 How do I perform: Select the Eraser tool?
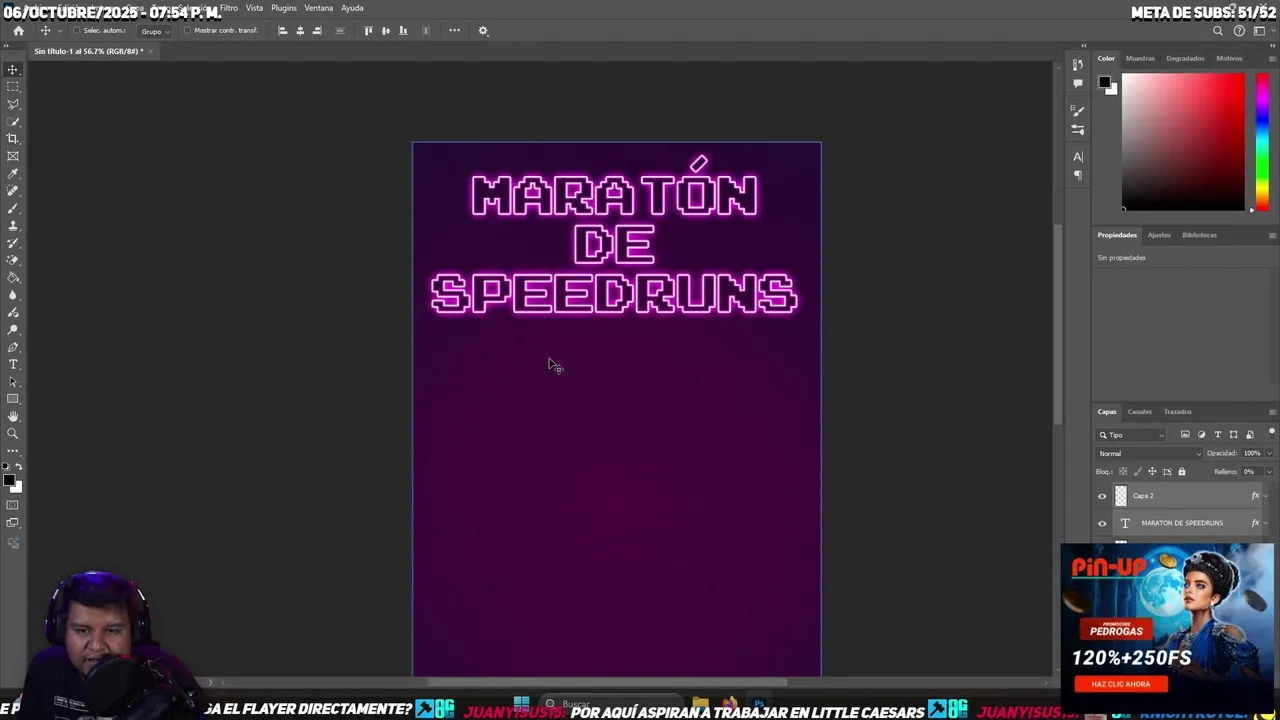(13, 260)
